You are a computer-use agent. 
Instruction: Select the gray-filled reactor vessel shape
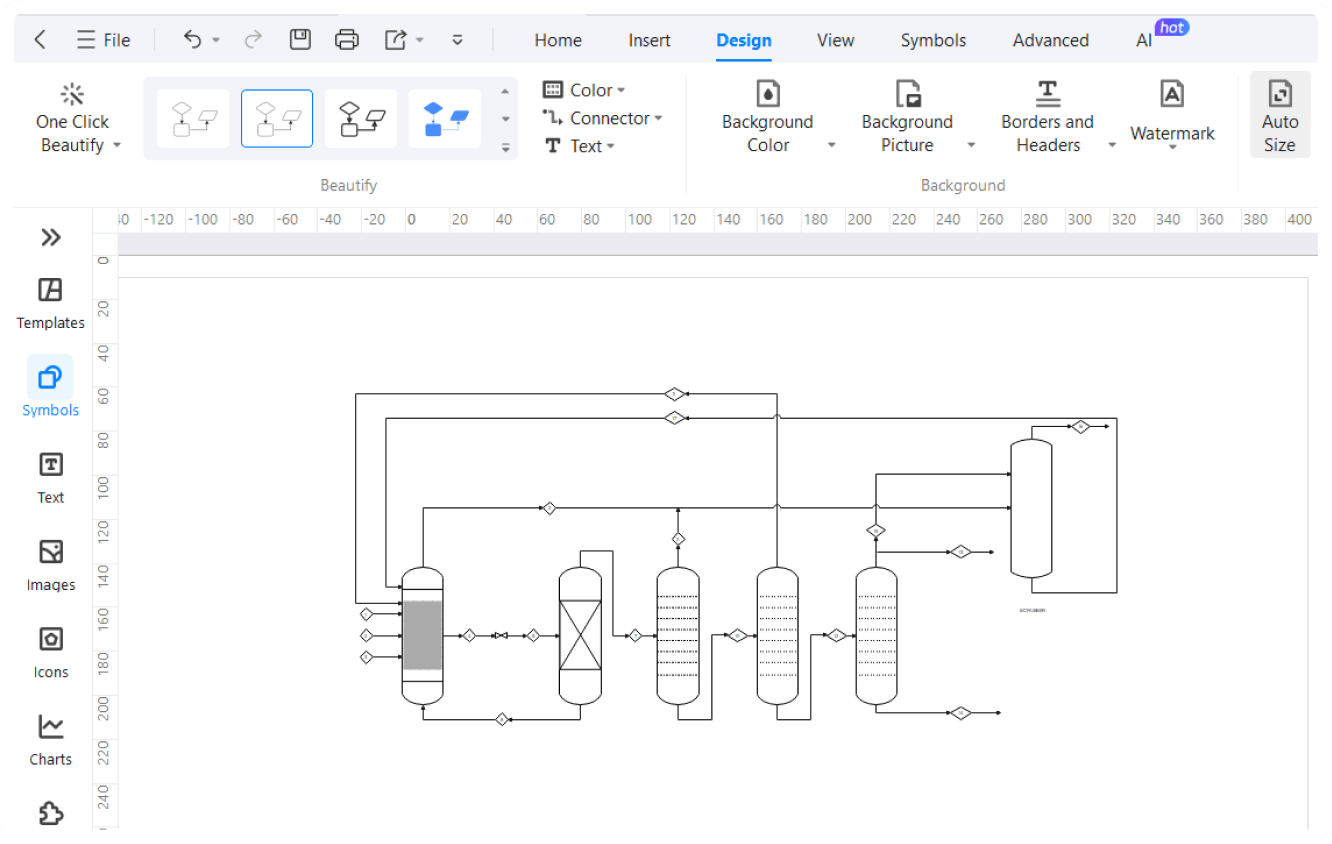click(x=422, y=636)
